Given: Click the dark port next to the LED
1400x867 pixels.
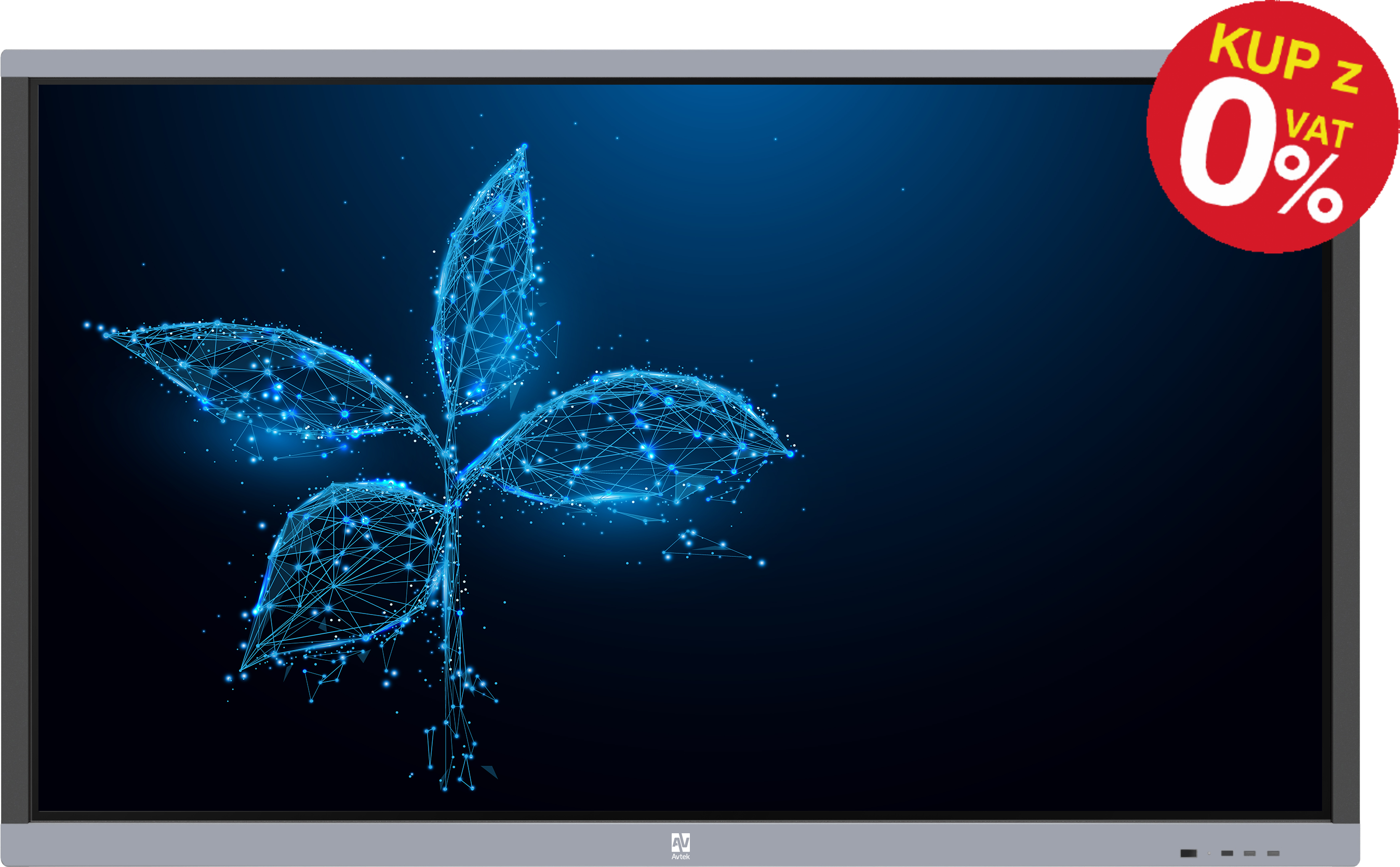Looking at the screenshot, I should [1228, 853].
